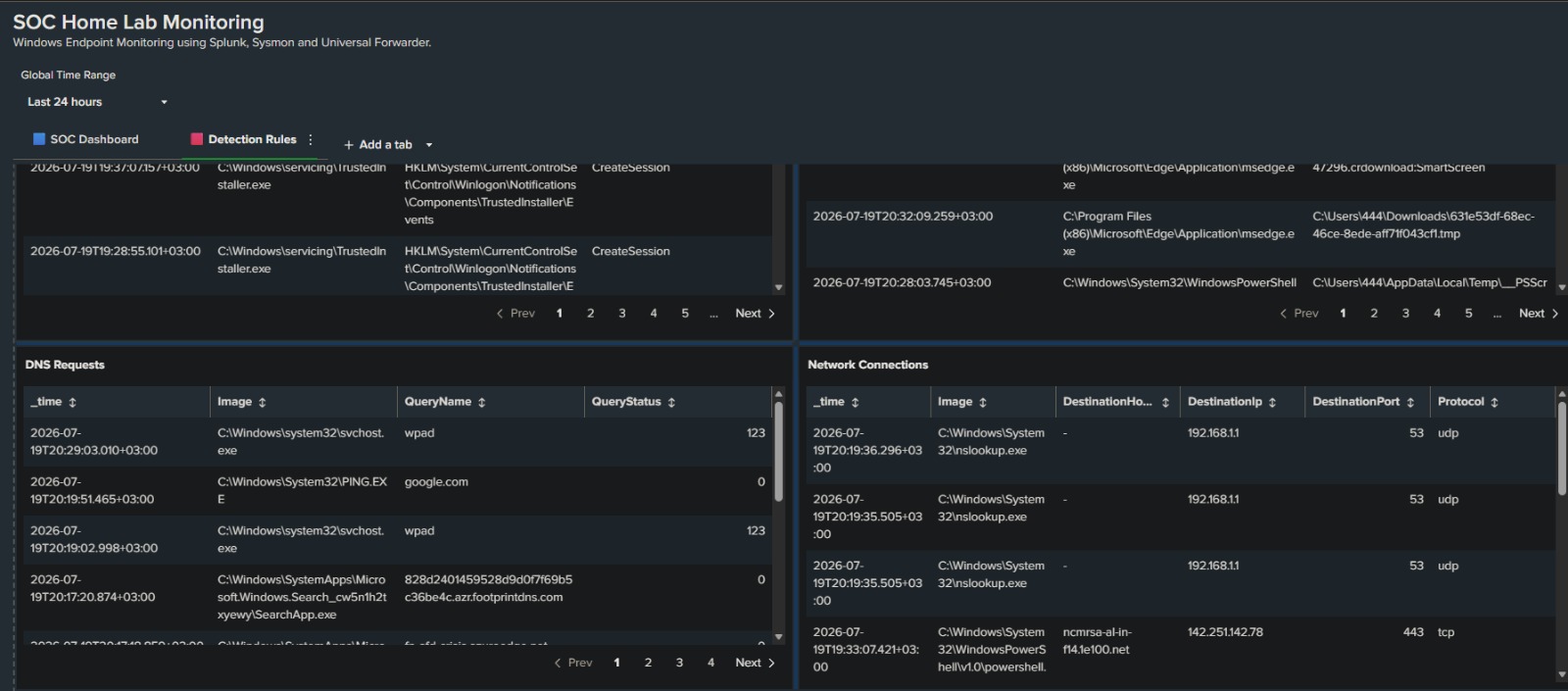The image size is (1568, 691).
Task: Click Next in DNS Requests pagination
Action: click(755, 663)
